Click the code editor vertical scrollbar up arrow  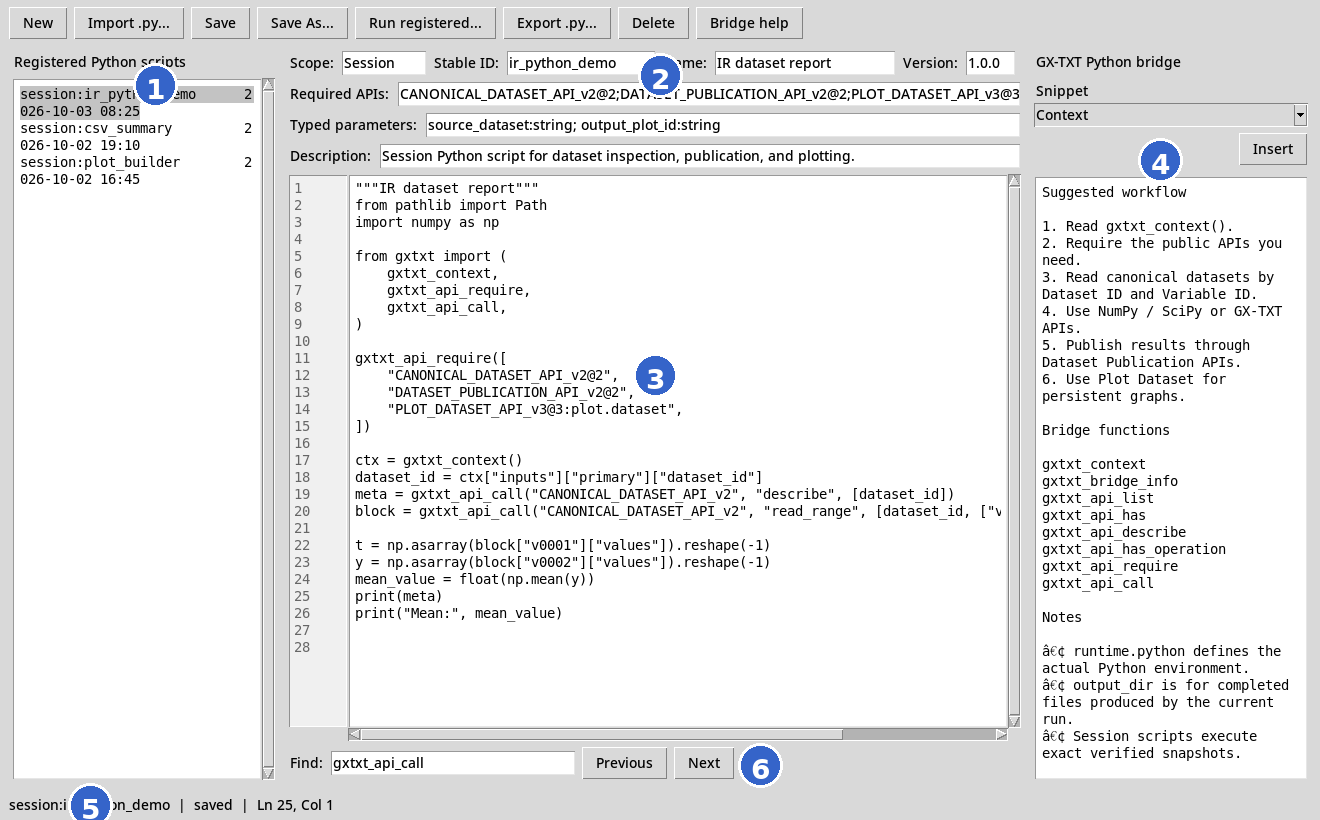pos(1015,183)
